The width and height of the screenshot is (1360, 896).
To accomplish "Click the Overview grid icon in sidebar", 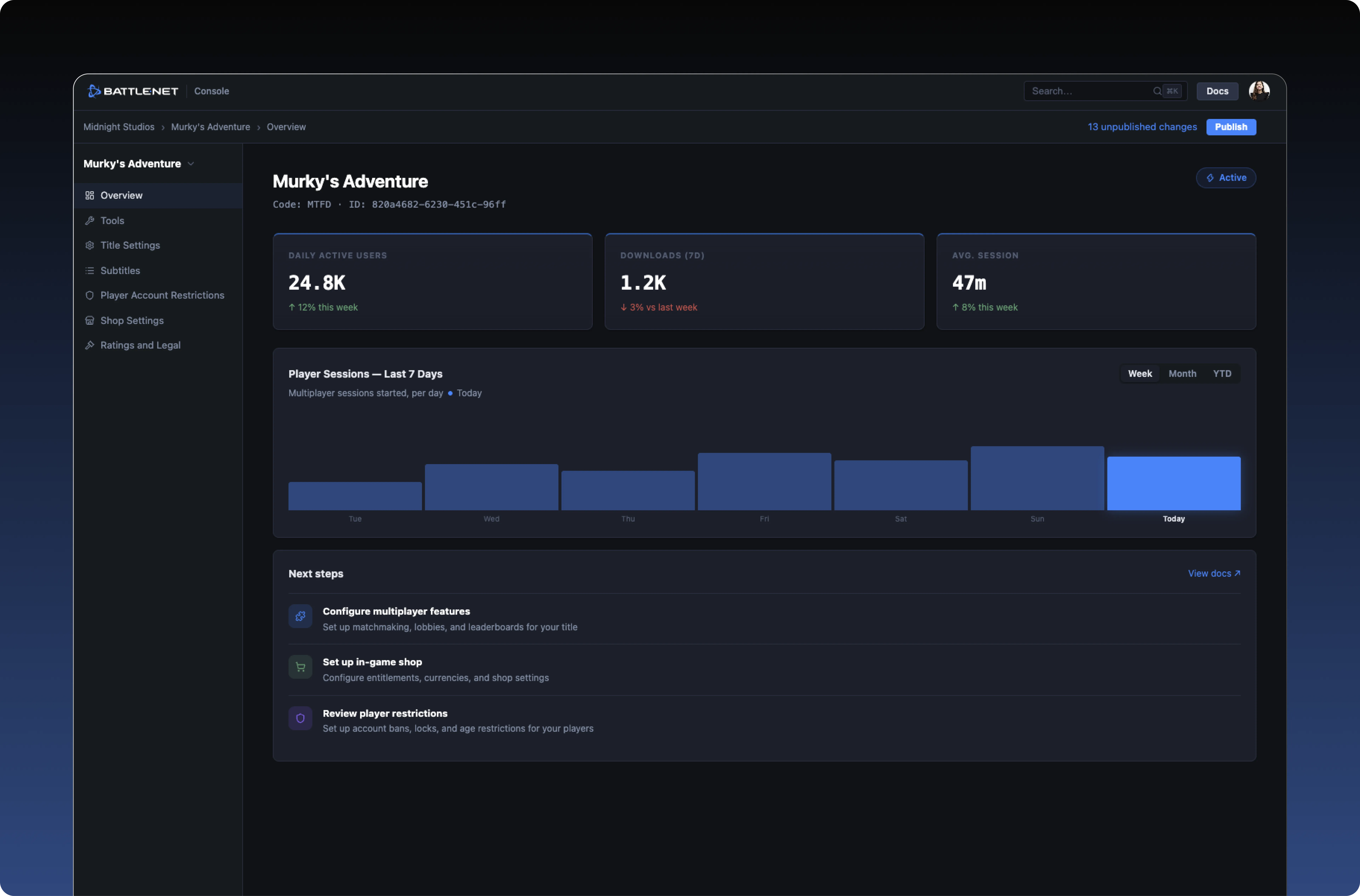I will [90, 195].
